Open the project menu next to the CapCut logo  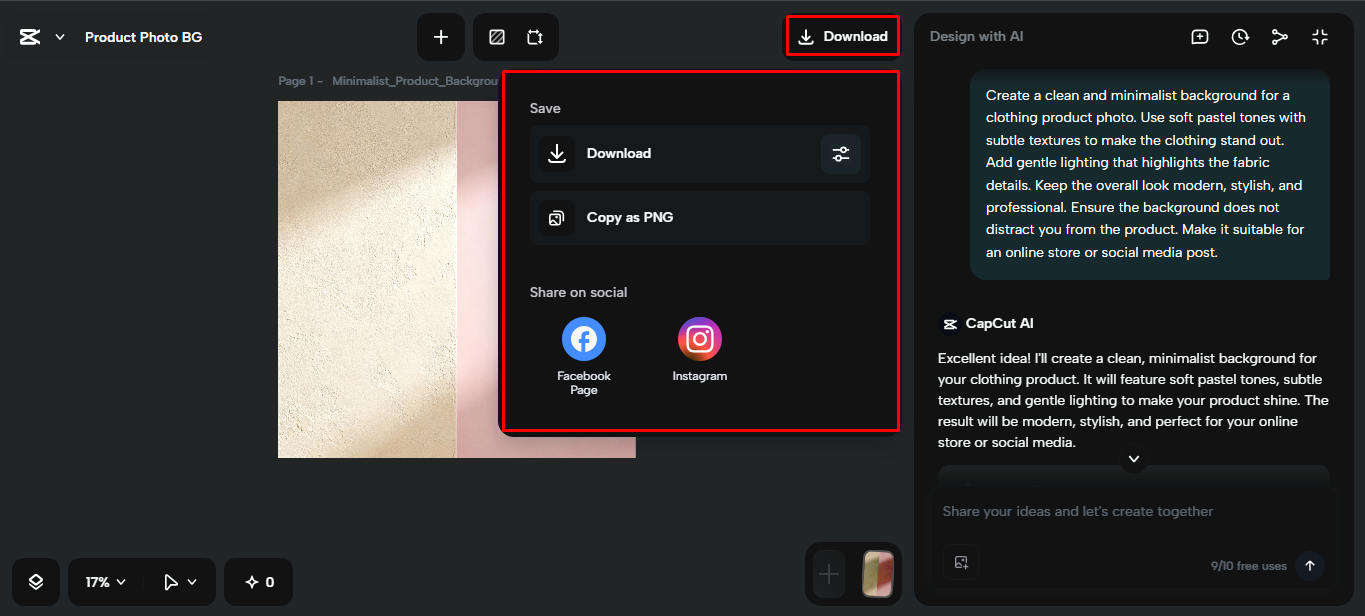[x=58, y=36]
